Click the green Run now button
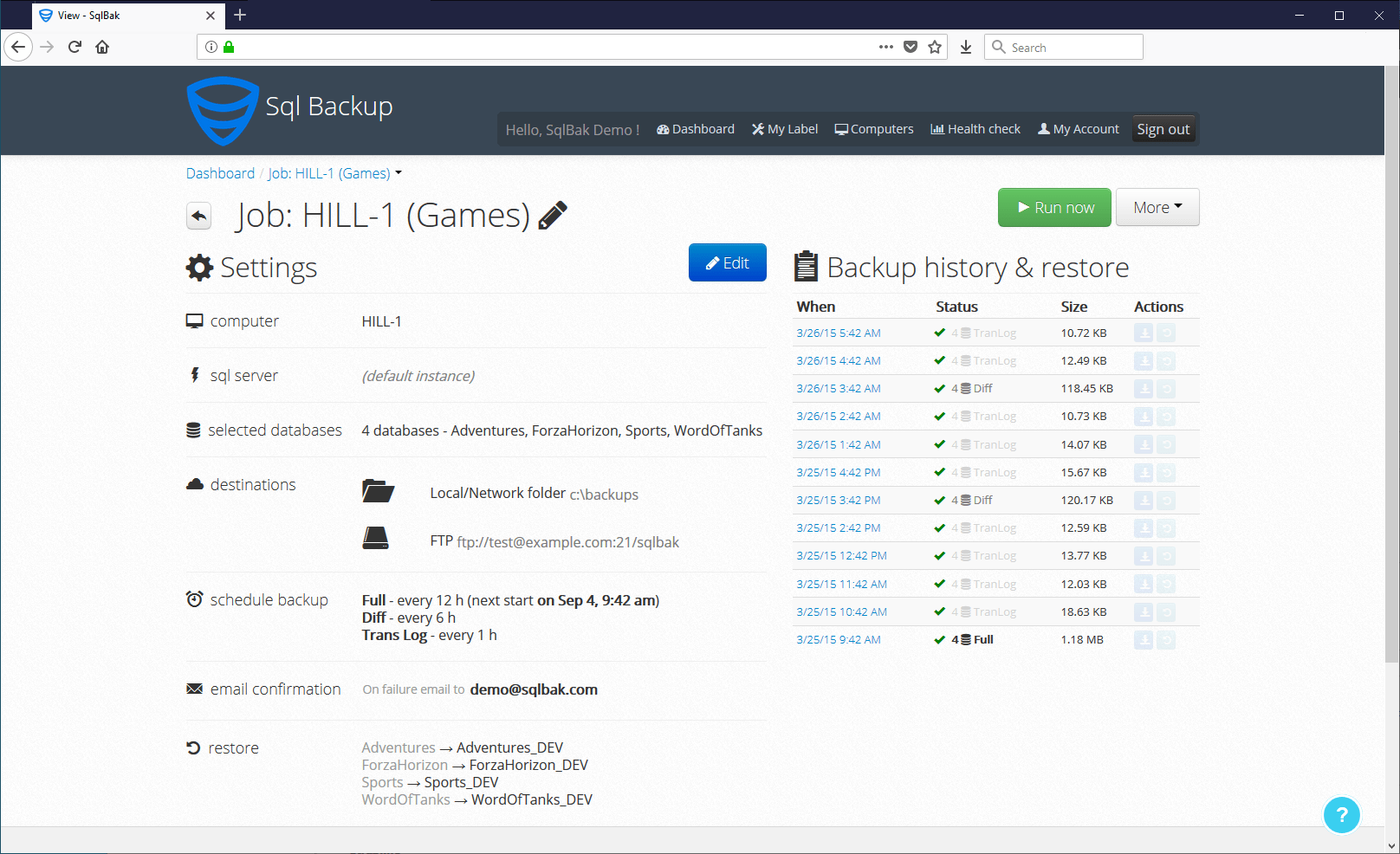This screenshot has width=1400, height=854. pos(1054,207)
